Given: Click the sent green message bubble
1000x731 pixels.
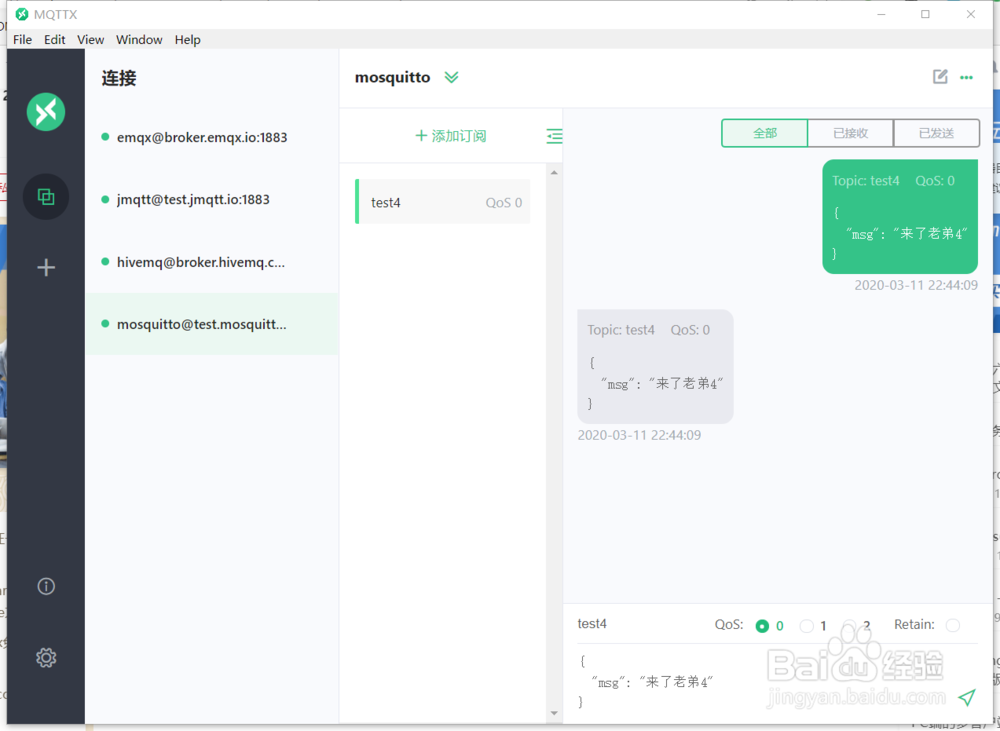Looking at the screenshot, I should pos(900,217).
